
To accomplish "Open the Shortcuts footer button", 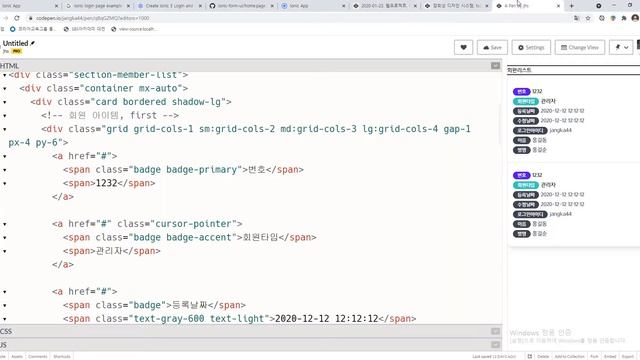I will point(62,356).
